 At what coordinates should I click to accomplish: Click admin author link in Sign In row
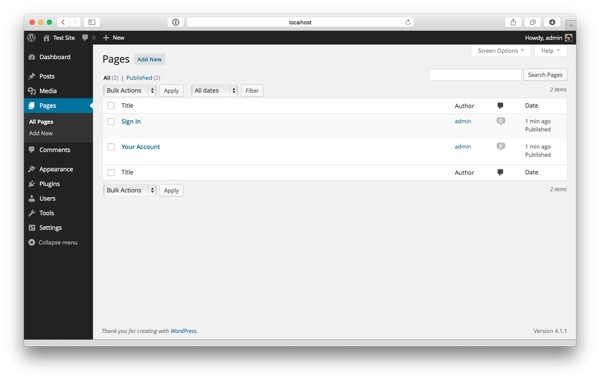pyautogui.click(x=463, y=121)
